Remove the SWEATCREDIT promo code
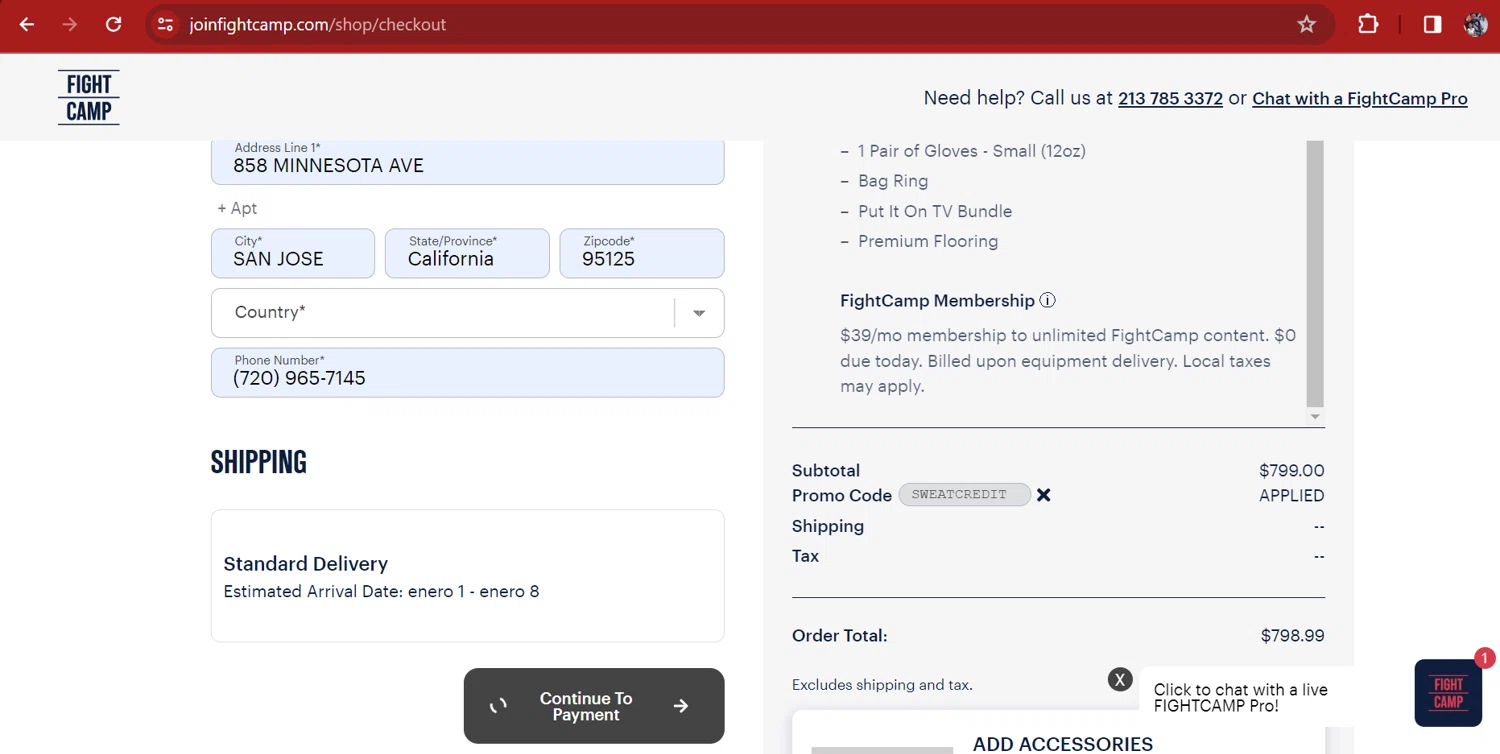 coord(1043,495)
